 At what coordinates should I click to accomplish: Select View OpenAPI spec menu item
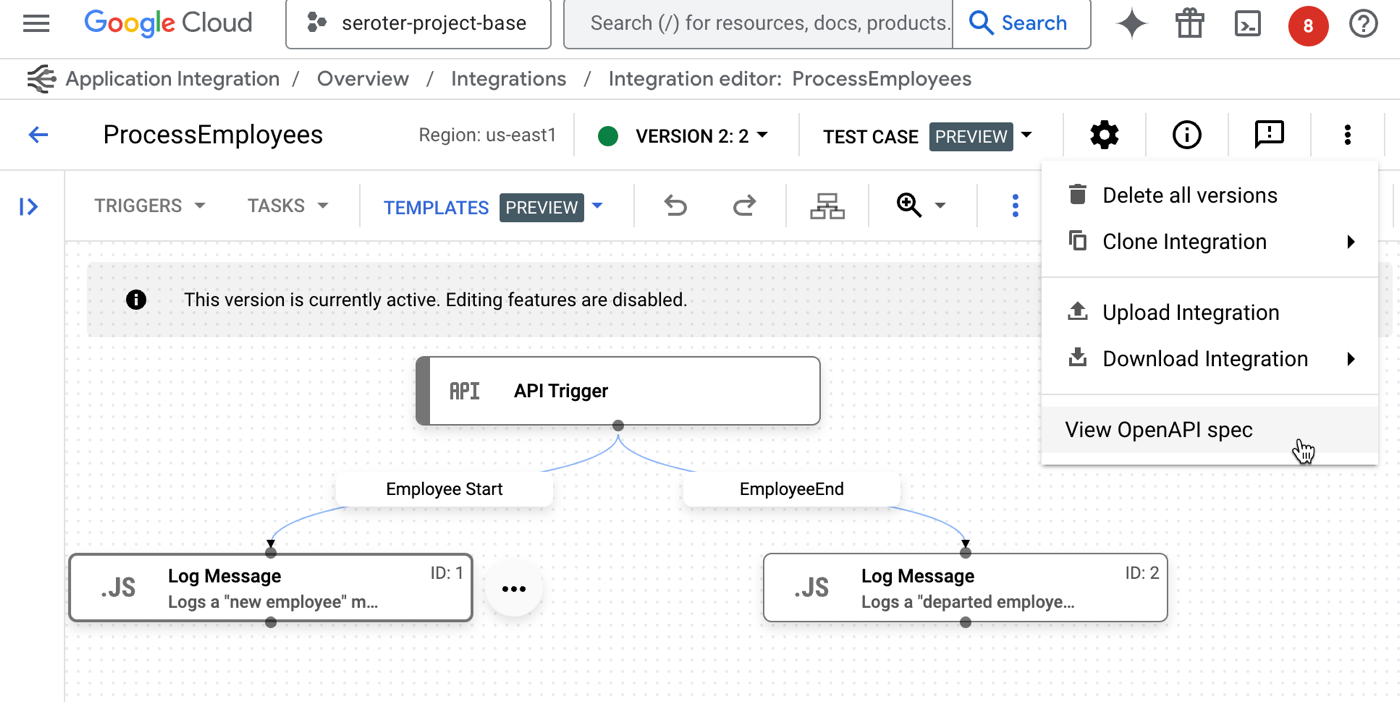point(1159,430)
